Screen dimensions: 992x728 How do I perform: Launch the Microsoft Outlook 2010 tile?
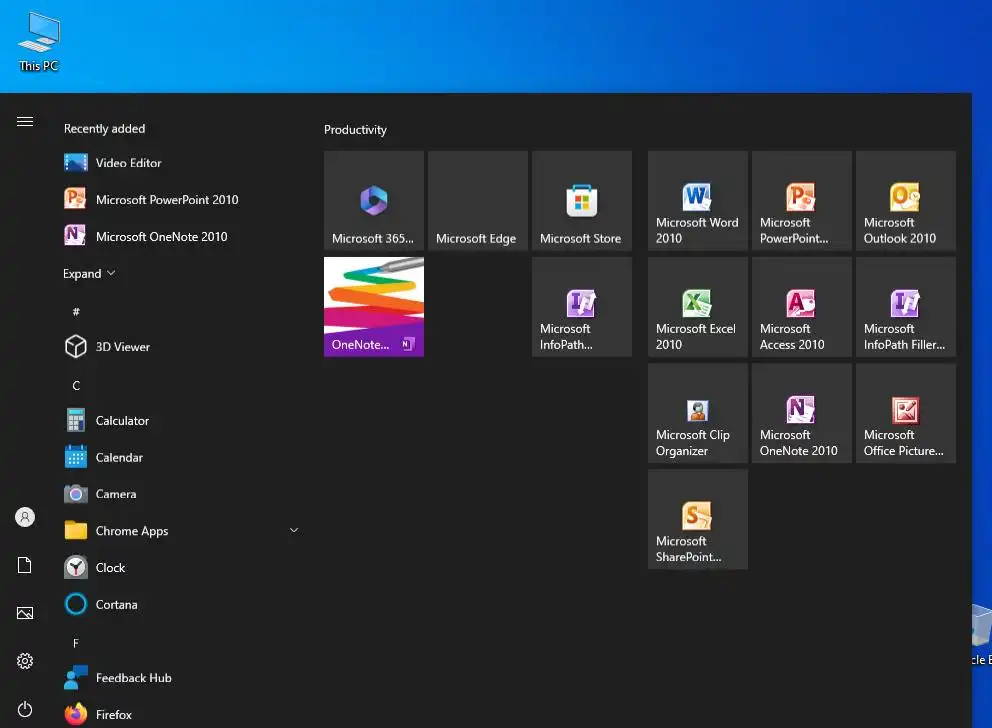point(906,201)
